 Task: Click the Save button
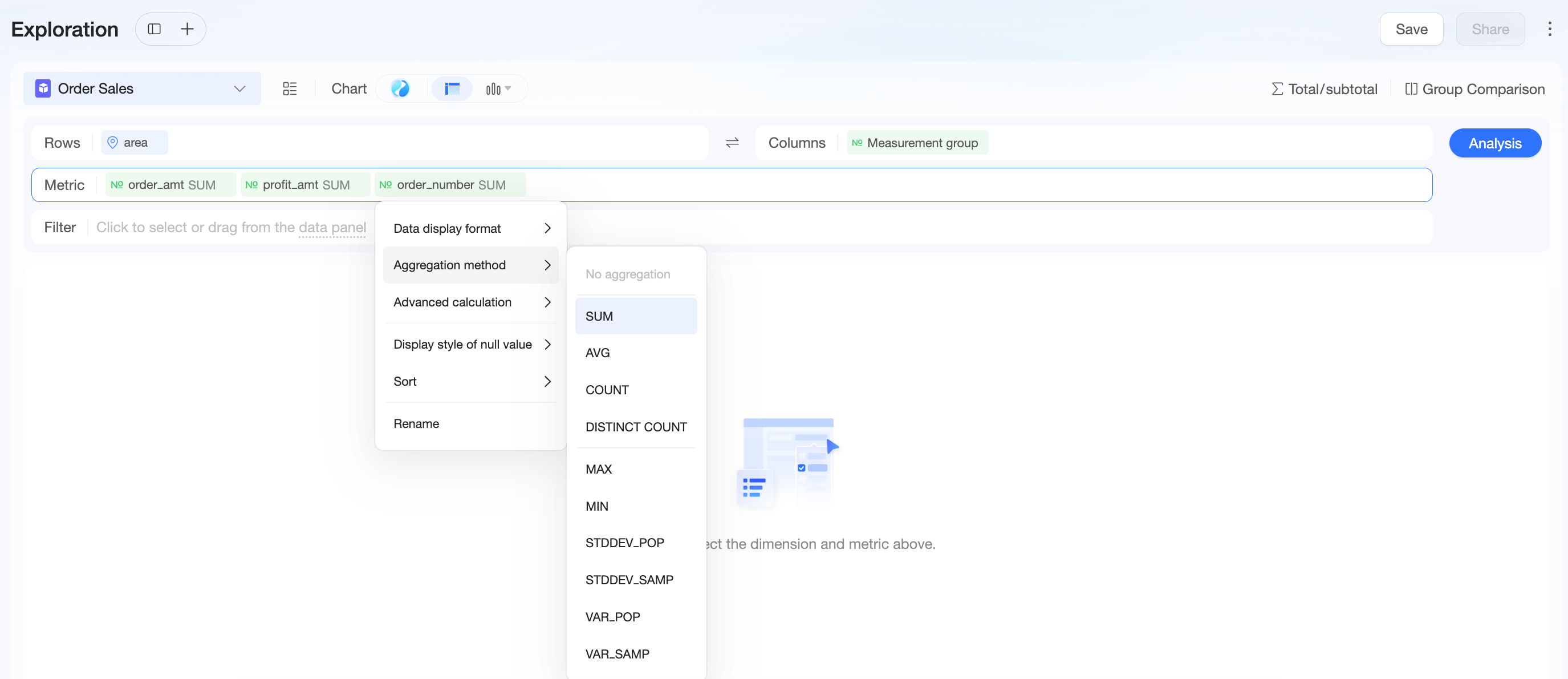1411,29
